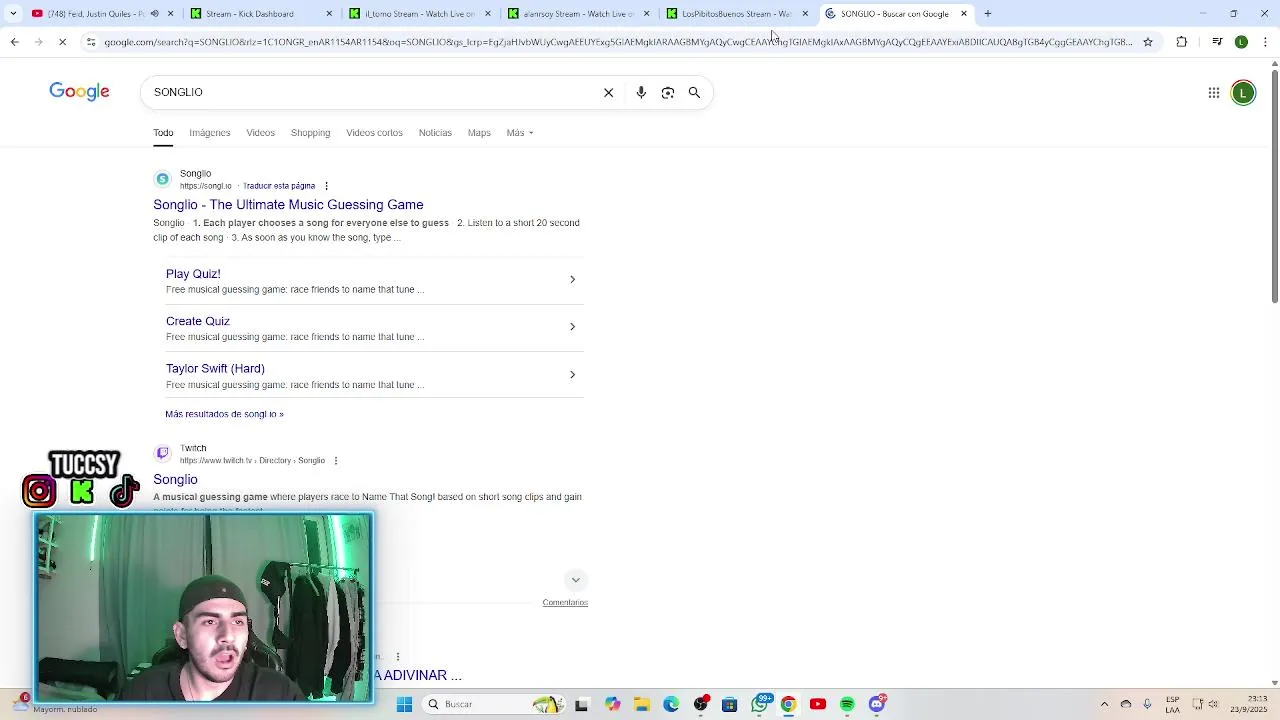Show hidden system tray icons
This screenshot has width=1280, height=720.
coord(1104,705)
